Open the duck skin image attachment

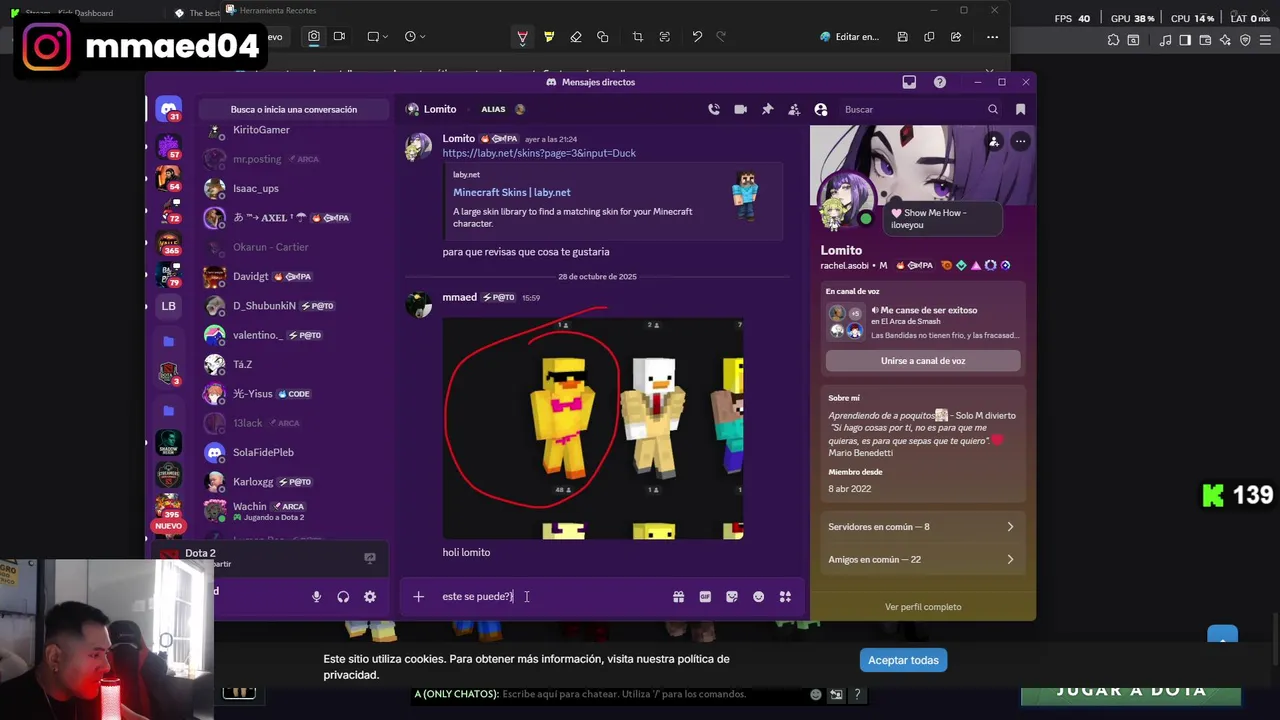[x=593, y=428]
